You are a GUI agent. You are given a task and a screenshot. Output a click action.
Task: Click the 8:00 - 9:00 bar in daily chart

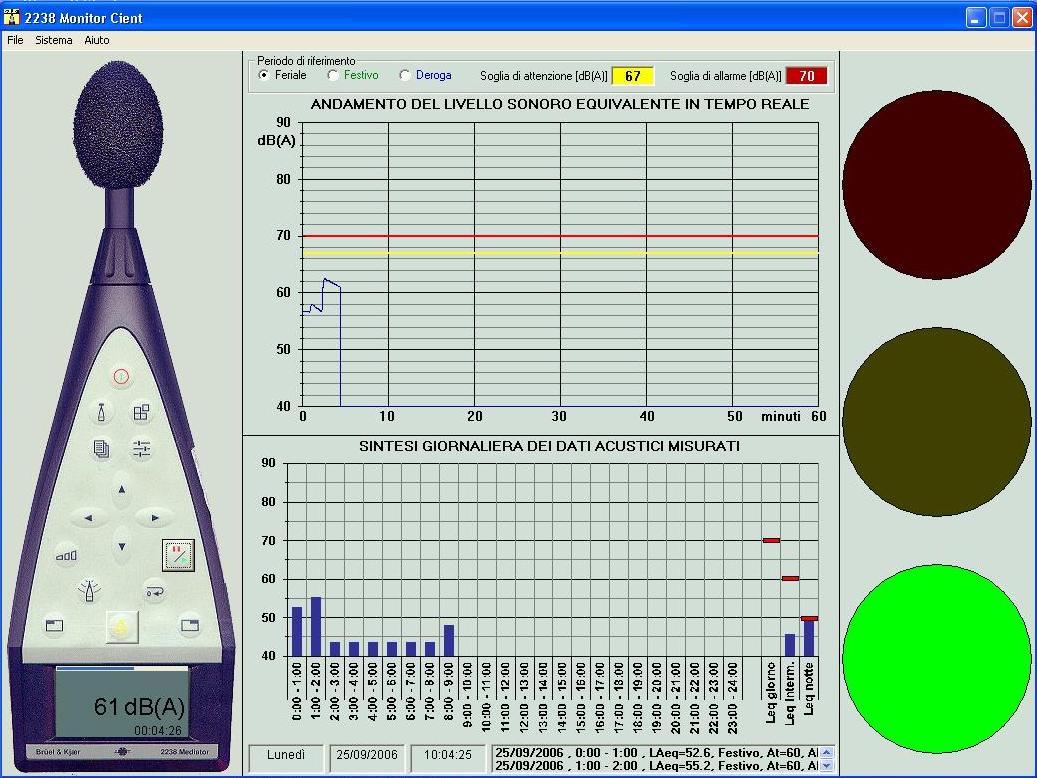point(449,640)
